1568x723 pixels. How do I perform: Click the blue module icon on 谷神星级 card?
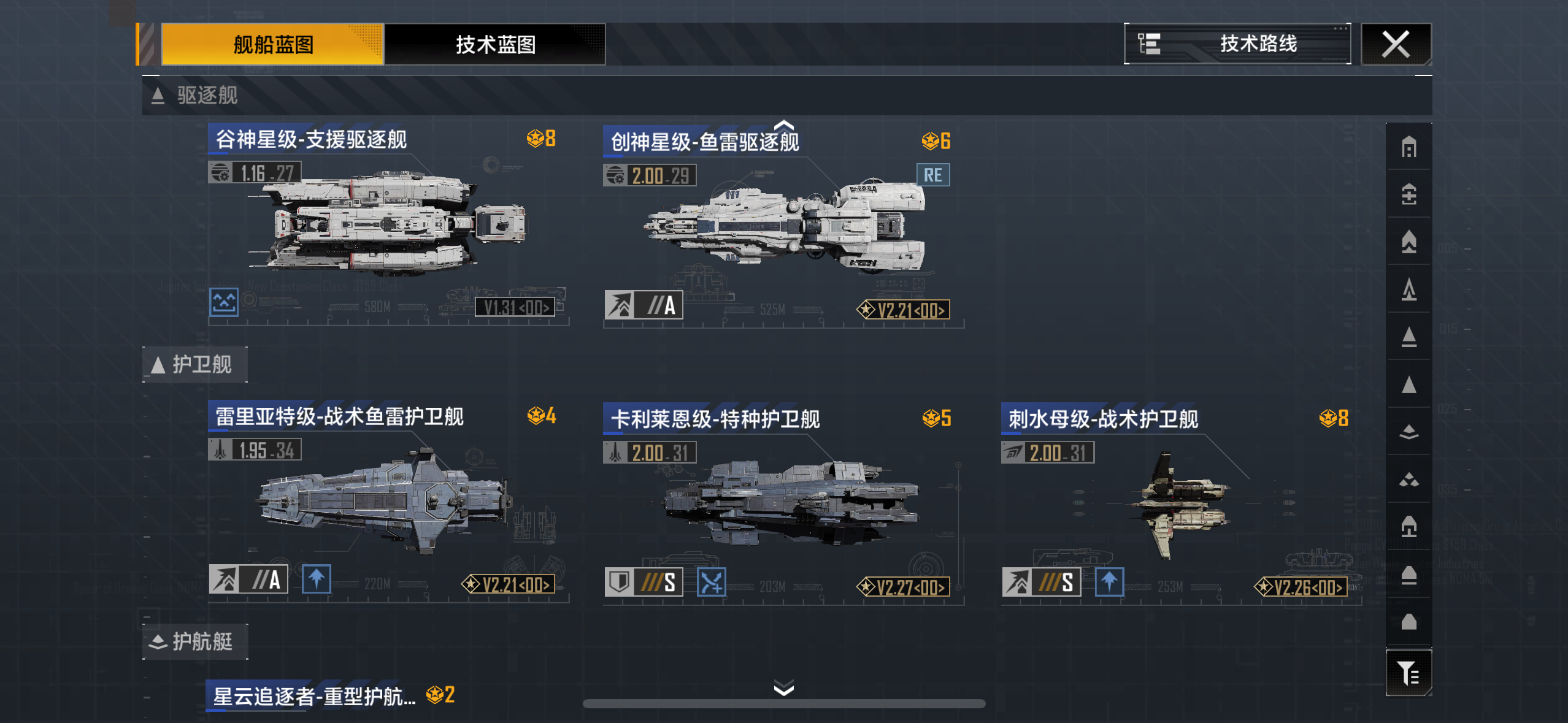224,302
